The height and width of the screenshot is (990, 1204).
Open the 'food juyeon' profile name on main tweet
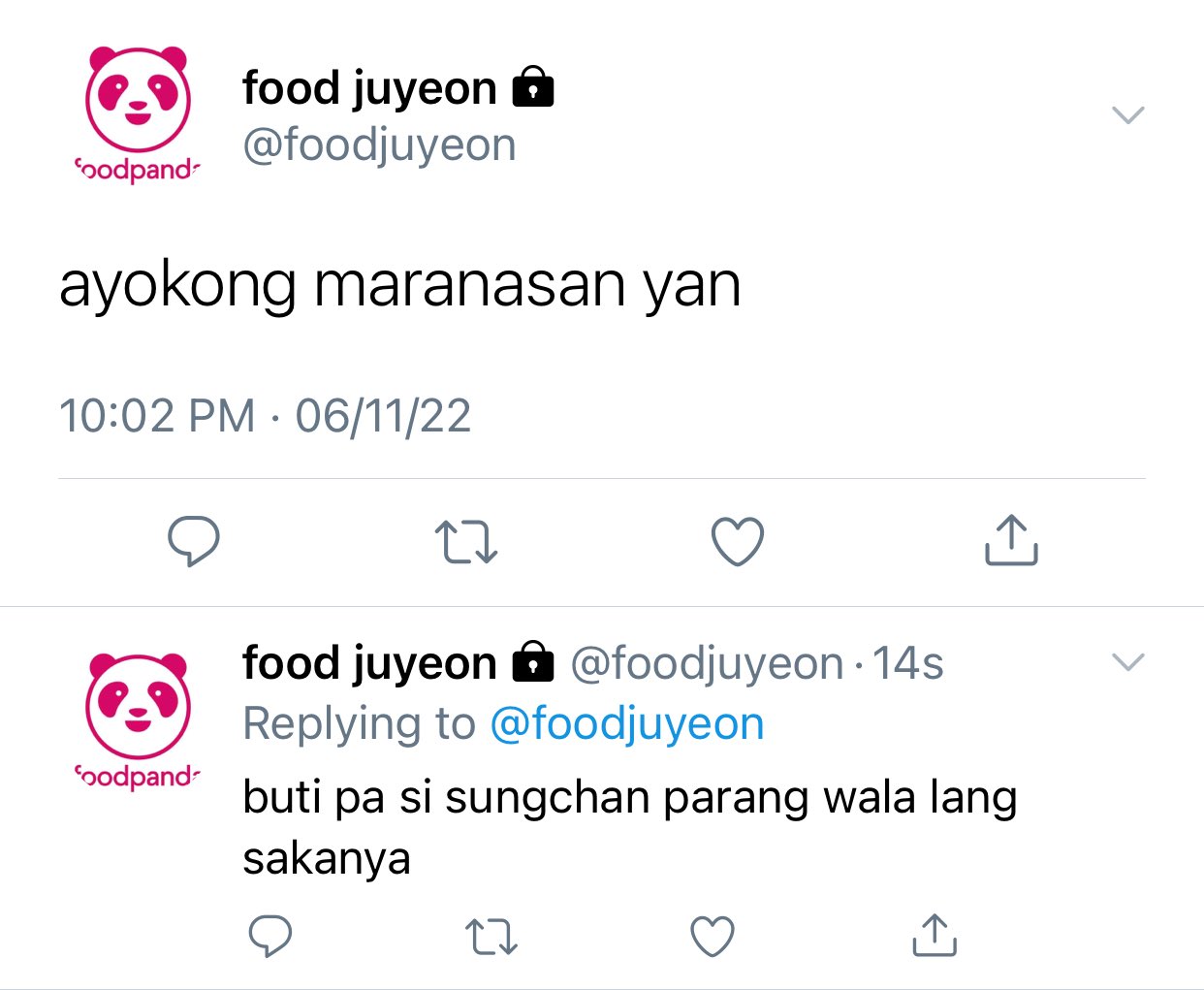click(369, 88)
